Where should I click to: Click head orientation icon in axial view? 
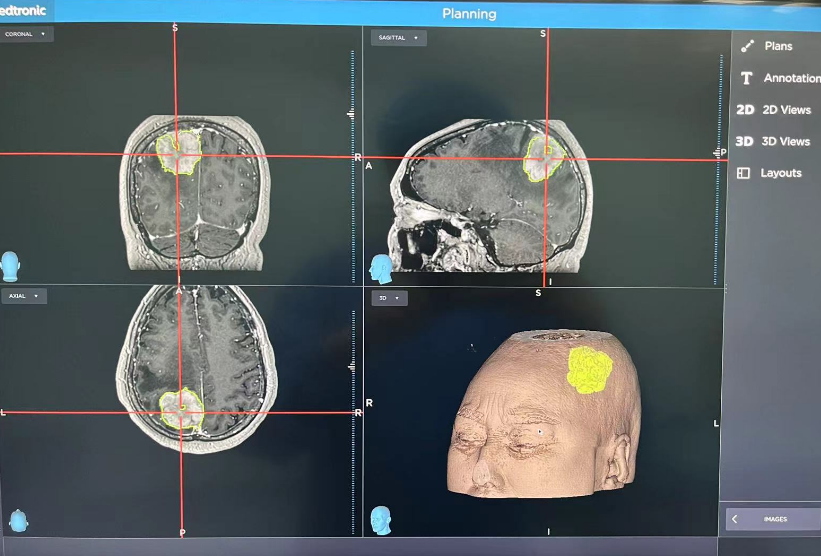tap(18, 520)
